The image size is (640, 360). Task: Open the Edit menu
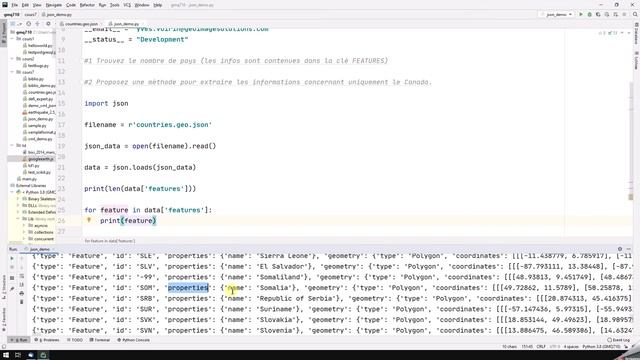[25, 5]
